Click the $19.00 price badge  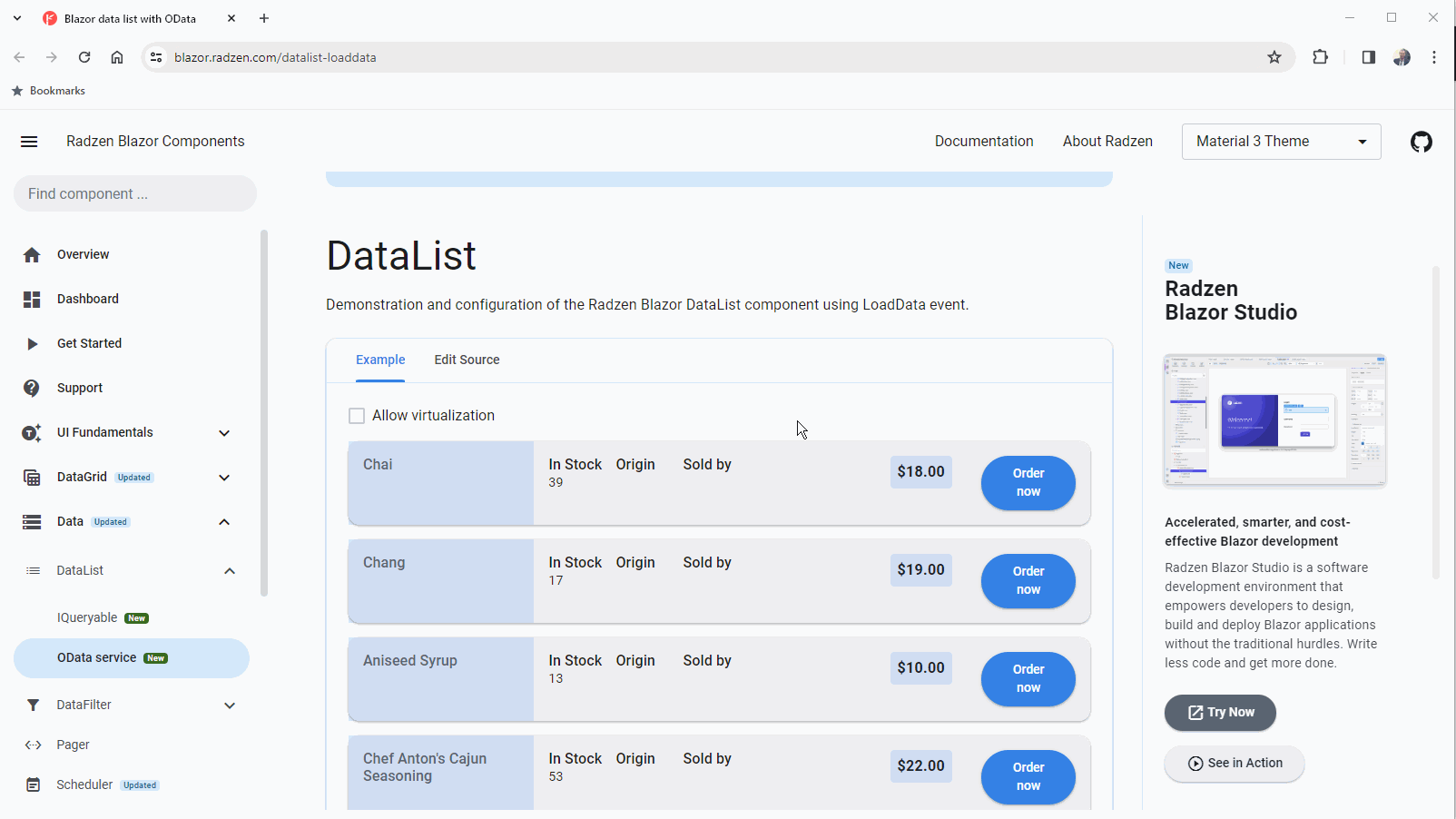click(x=920, y=570)
